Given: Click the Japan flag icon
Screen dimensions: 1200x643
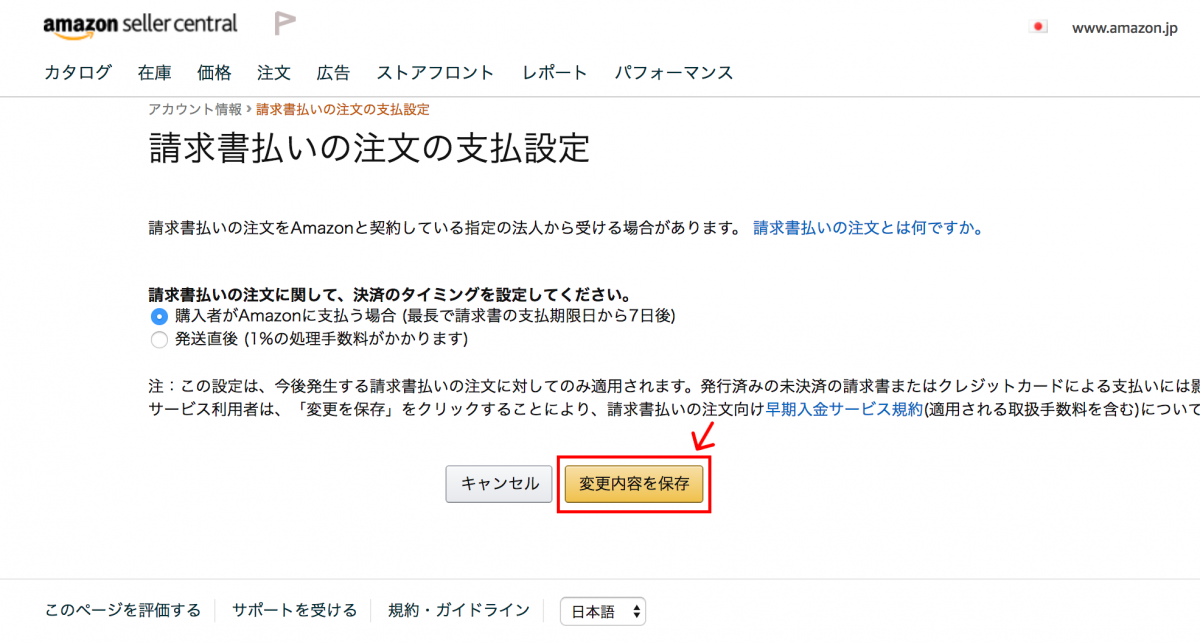Looking at the screenshot, I should tap(1038, 27).
